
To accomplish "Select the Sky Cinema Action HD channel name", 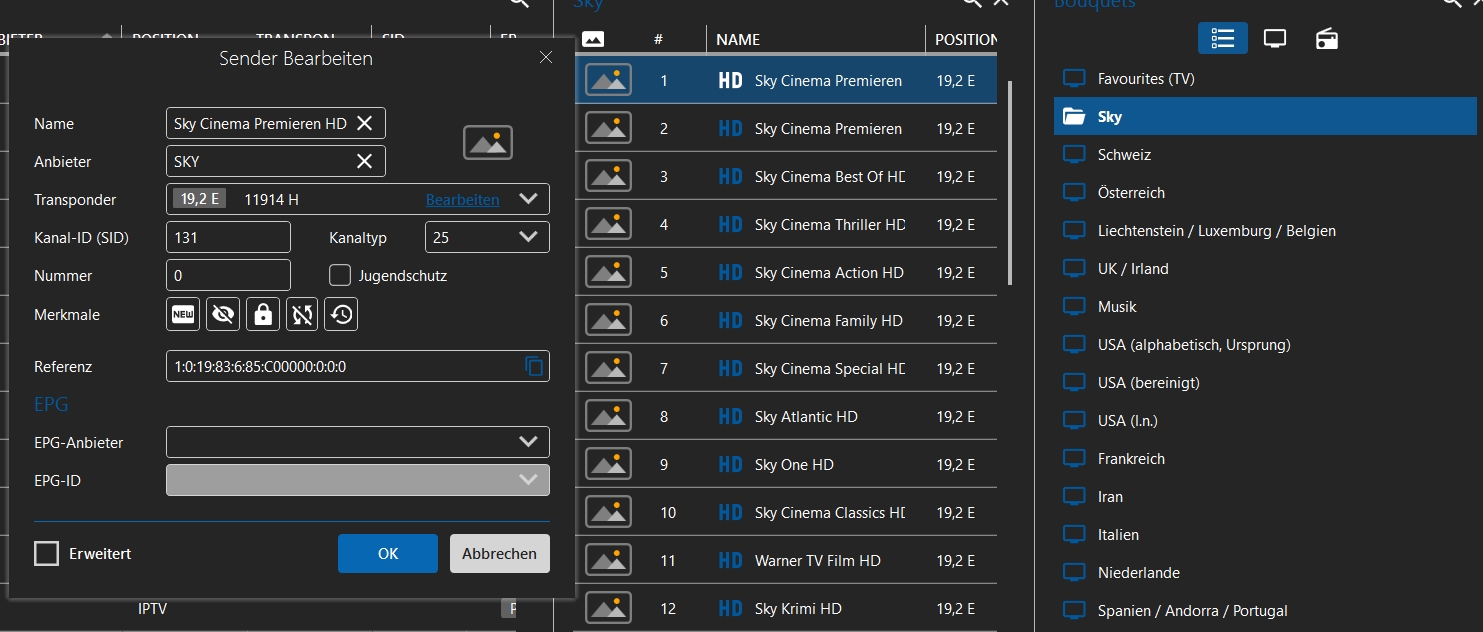I will pyautogui.click(x=829, y=273).
